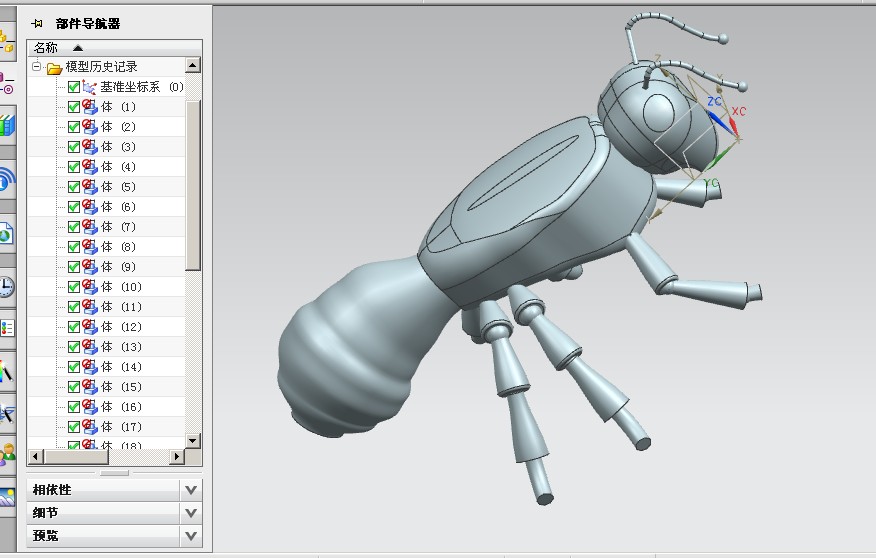The height and width of the screenshot is (558, 876).
Task: Select the 体 (2) row label
Action: tap(118, 127)
